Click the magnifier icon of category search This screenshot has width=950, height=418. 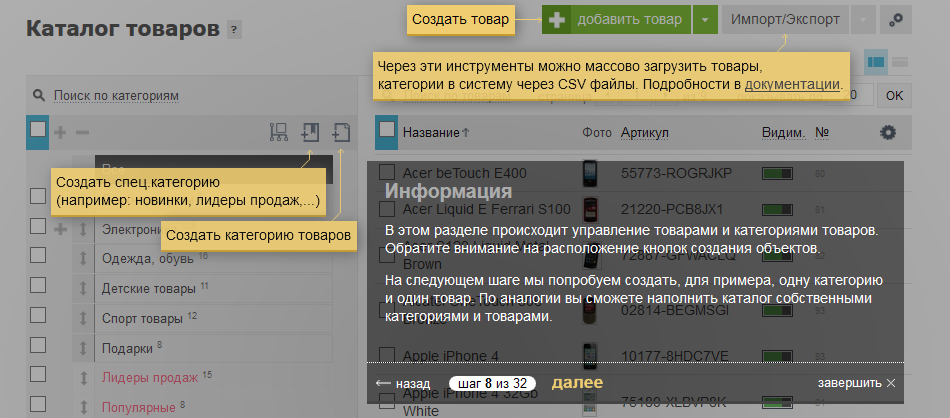point(39,96)
